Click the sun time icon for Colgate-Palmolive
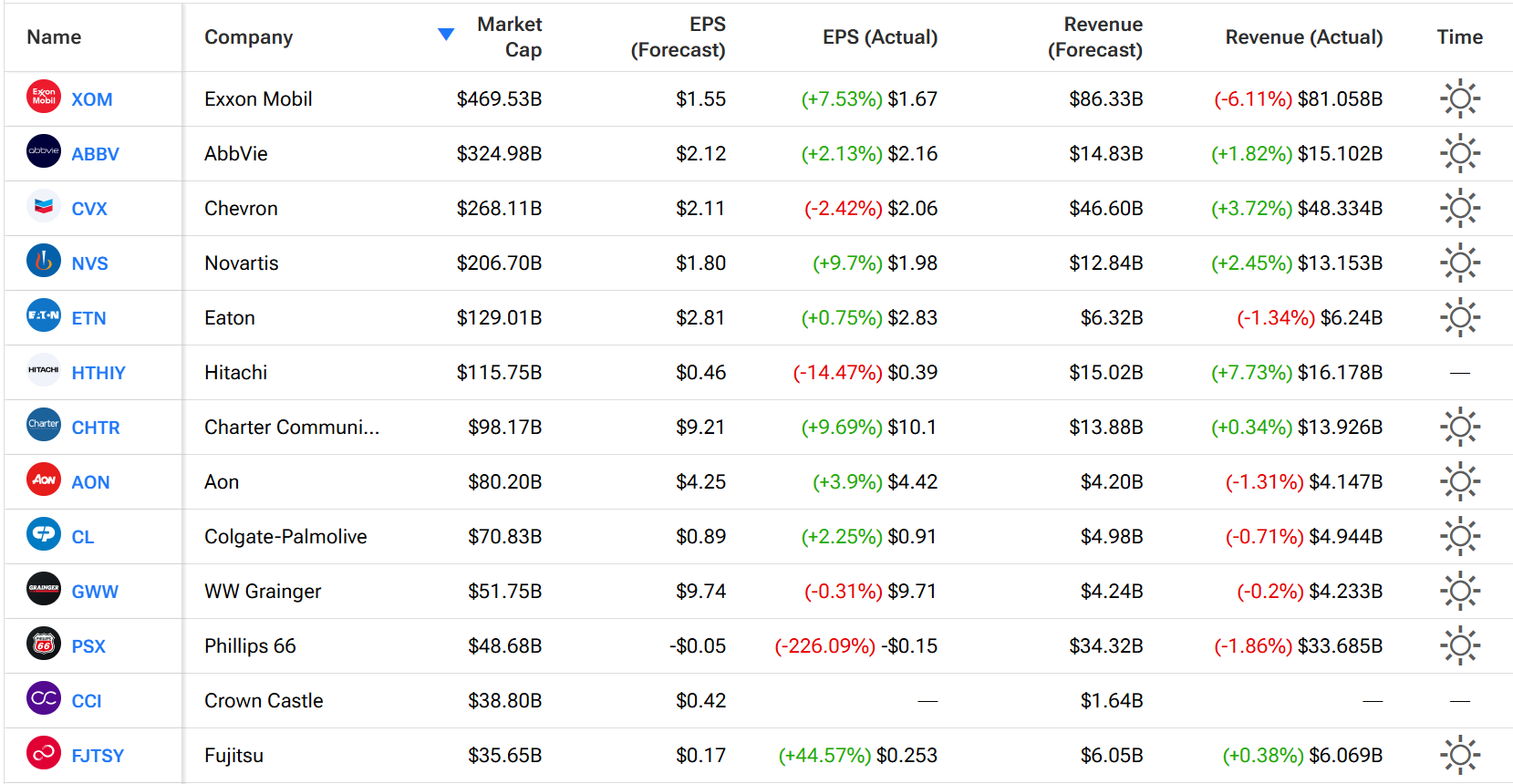 click(x=1460, y=536)
